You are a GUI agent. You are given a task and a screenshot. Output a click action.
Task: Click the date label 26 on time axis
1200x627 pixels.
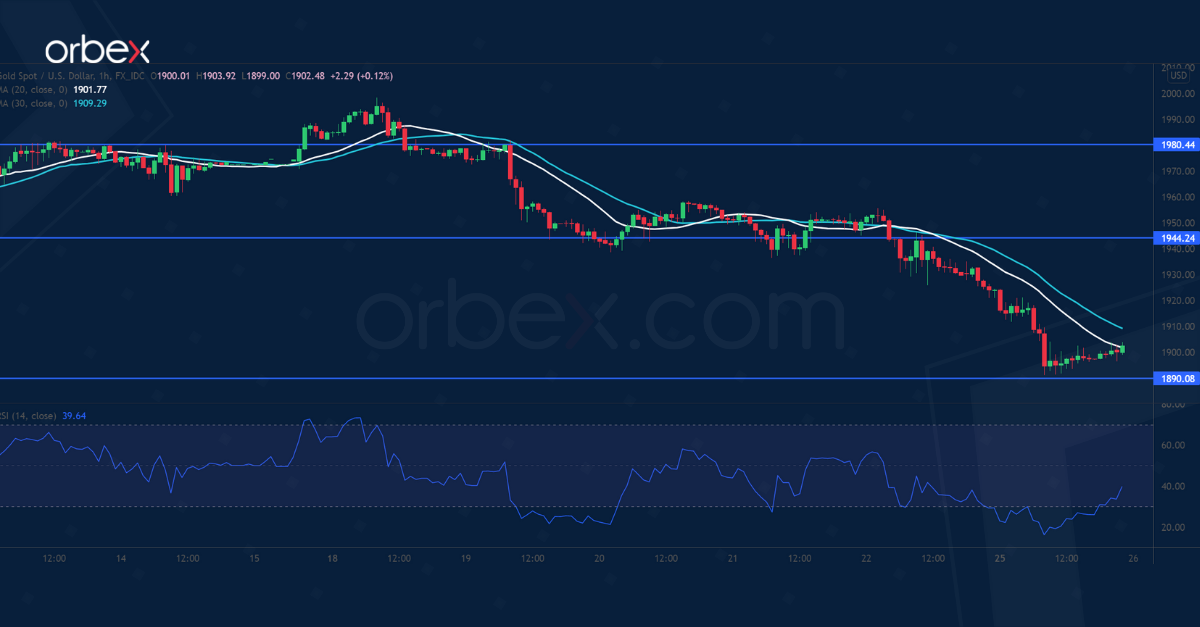[1133, 559]
